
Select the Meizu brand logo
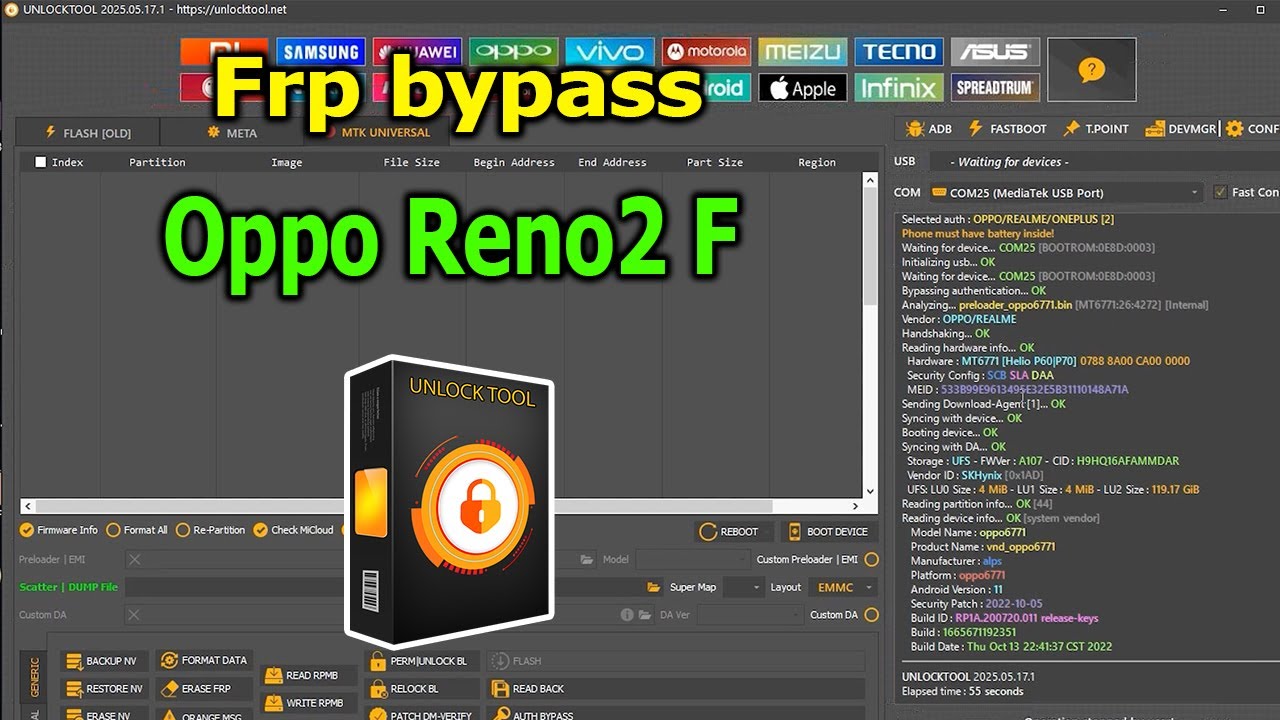802,52
